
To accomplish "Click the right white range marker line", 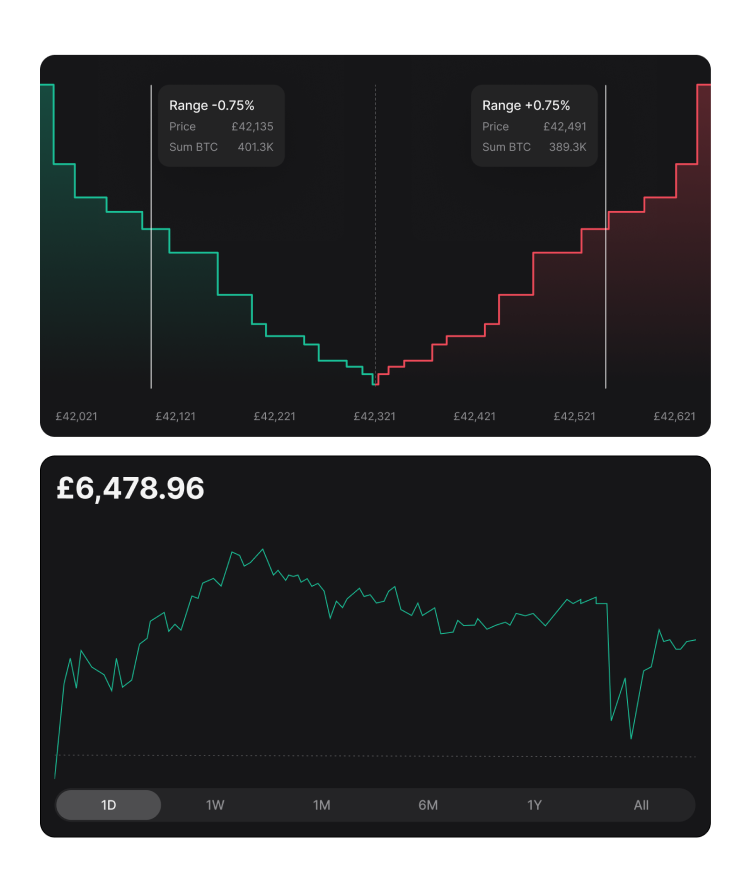I will coord(606,300).
